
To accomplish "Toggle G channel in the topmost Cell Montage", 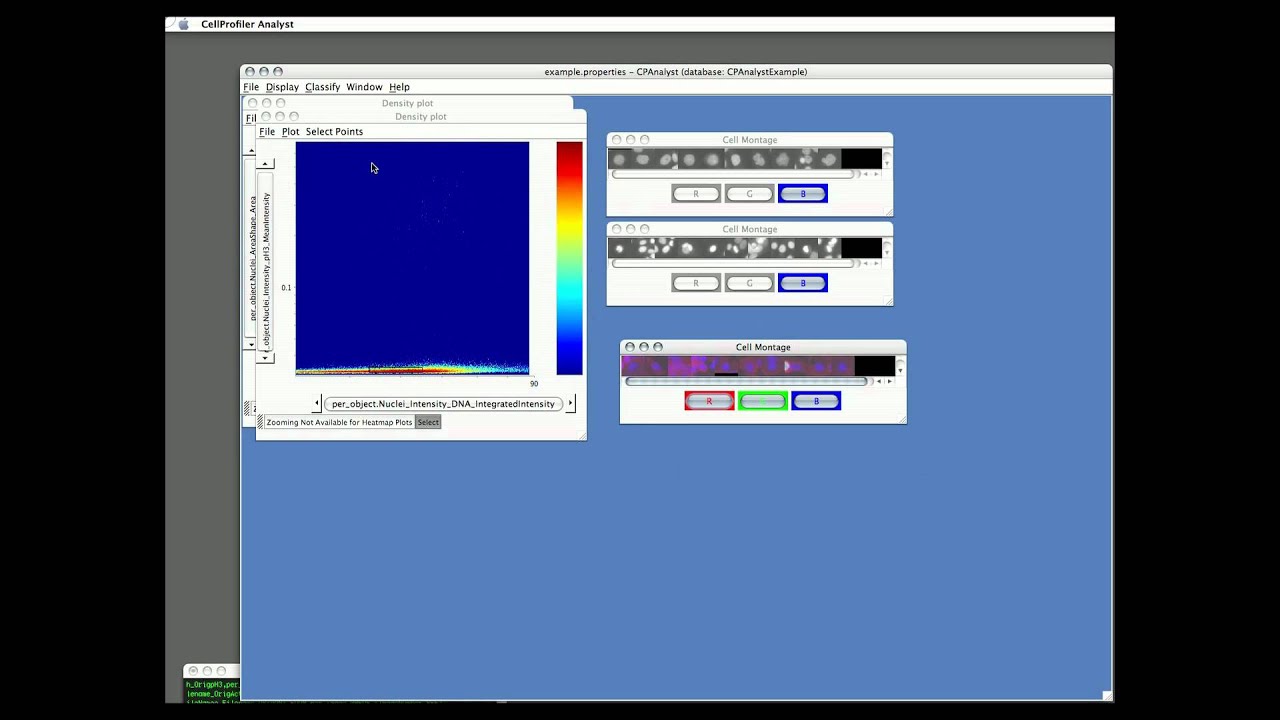I will point(749,194).
